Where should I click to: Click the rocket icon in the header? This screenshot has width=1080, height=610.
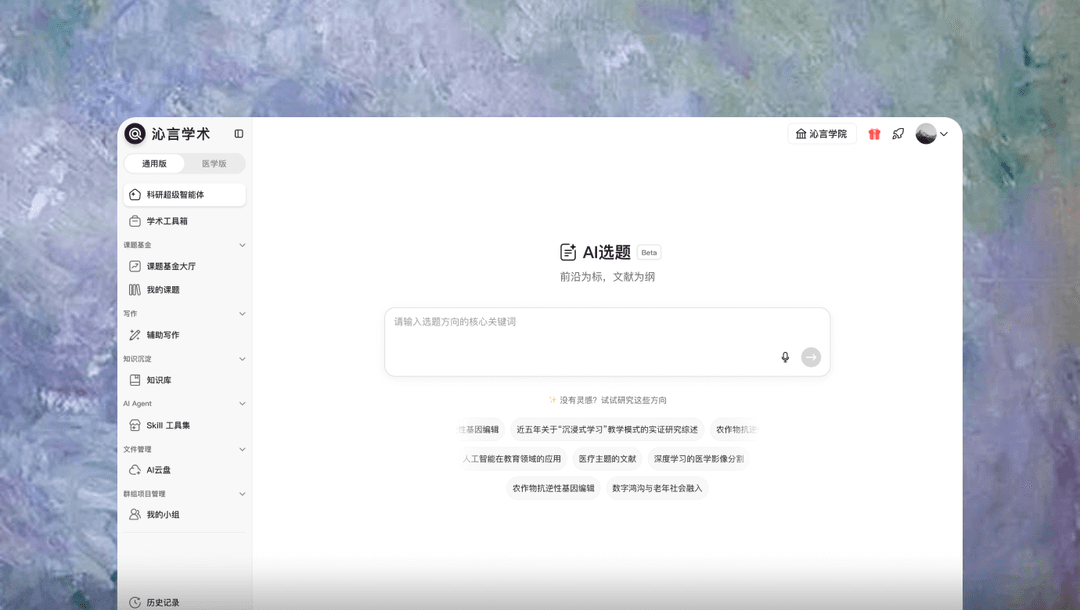coord(898,134)
